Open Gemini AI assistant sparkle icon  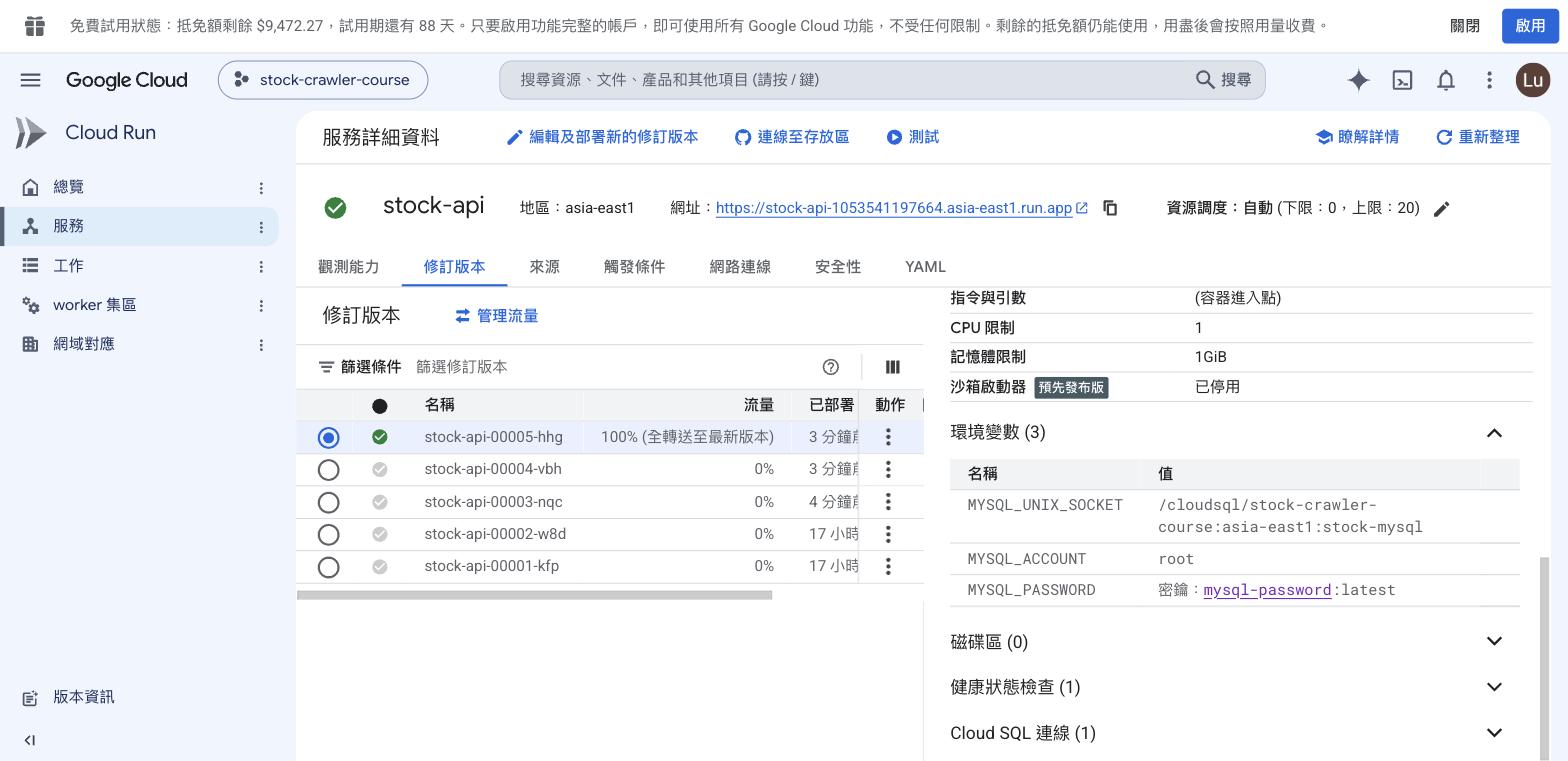[1358, 80]
